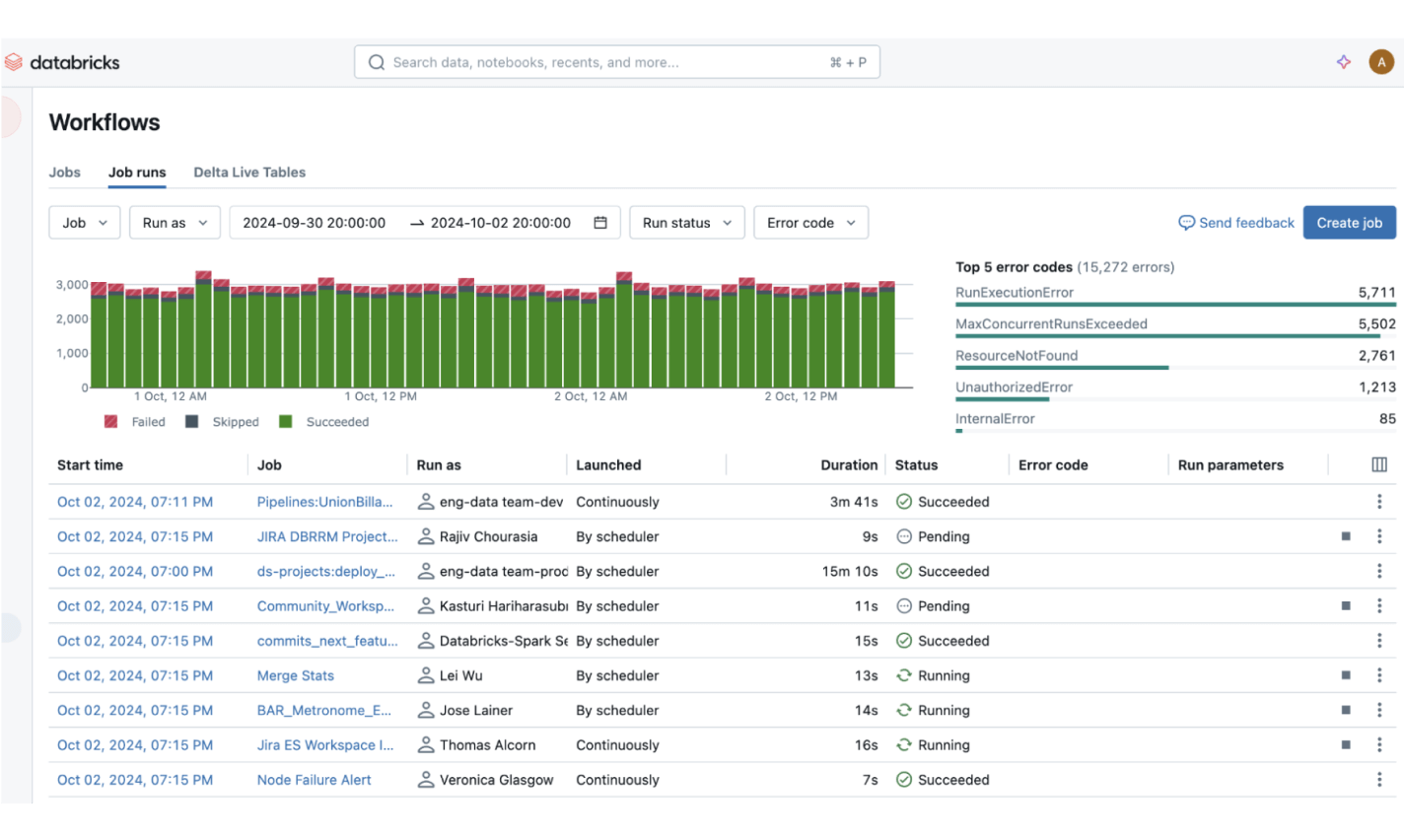Expand the Run status dropdown
The height and width of the screenshot is (840, 1404).
(686, 223)
